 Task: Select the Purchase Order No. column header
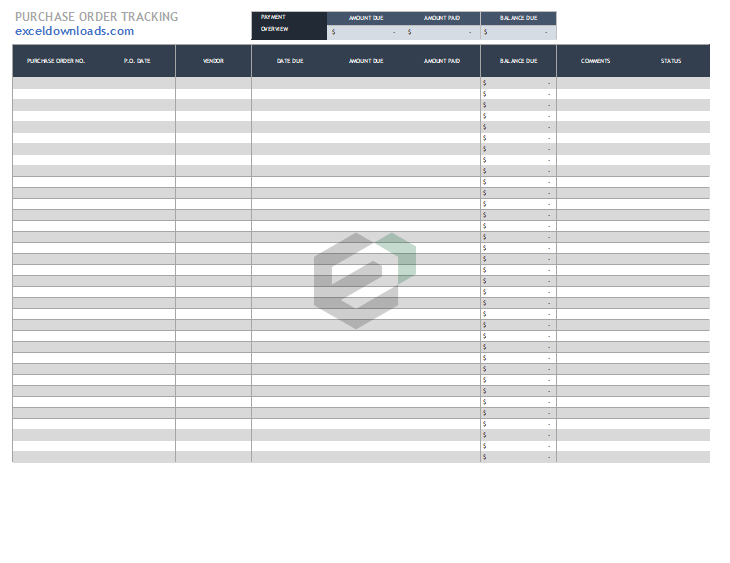point(56,61)
